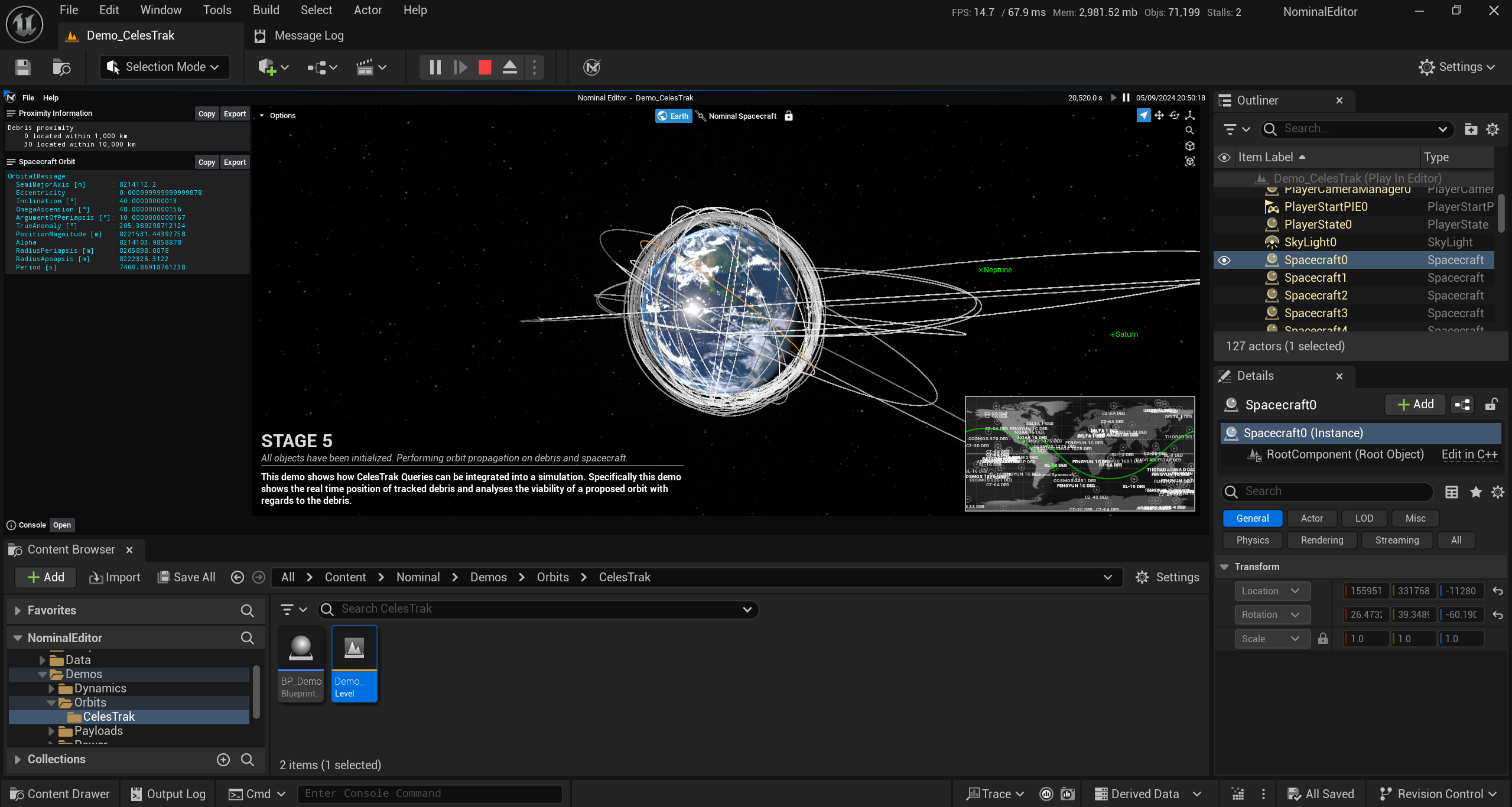Click the Earth view button
Viewport: 1512px width, 807px height.
point(674,116)
